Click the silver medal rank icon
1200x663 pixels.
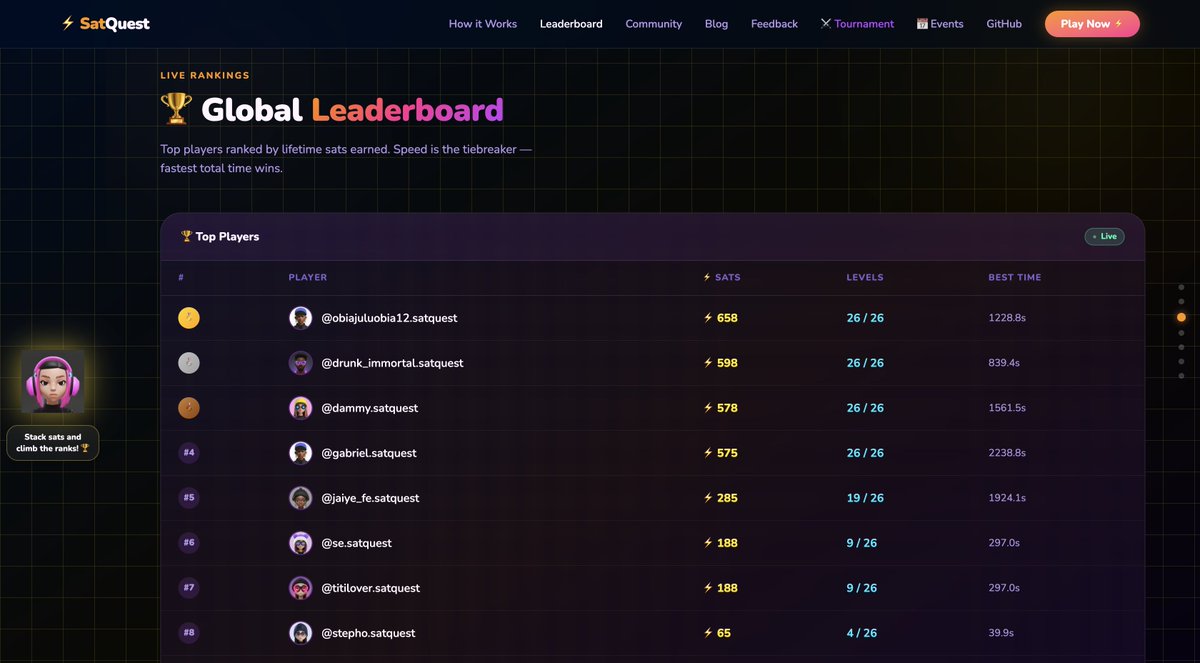click(x=189, y=363)
